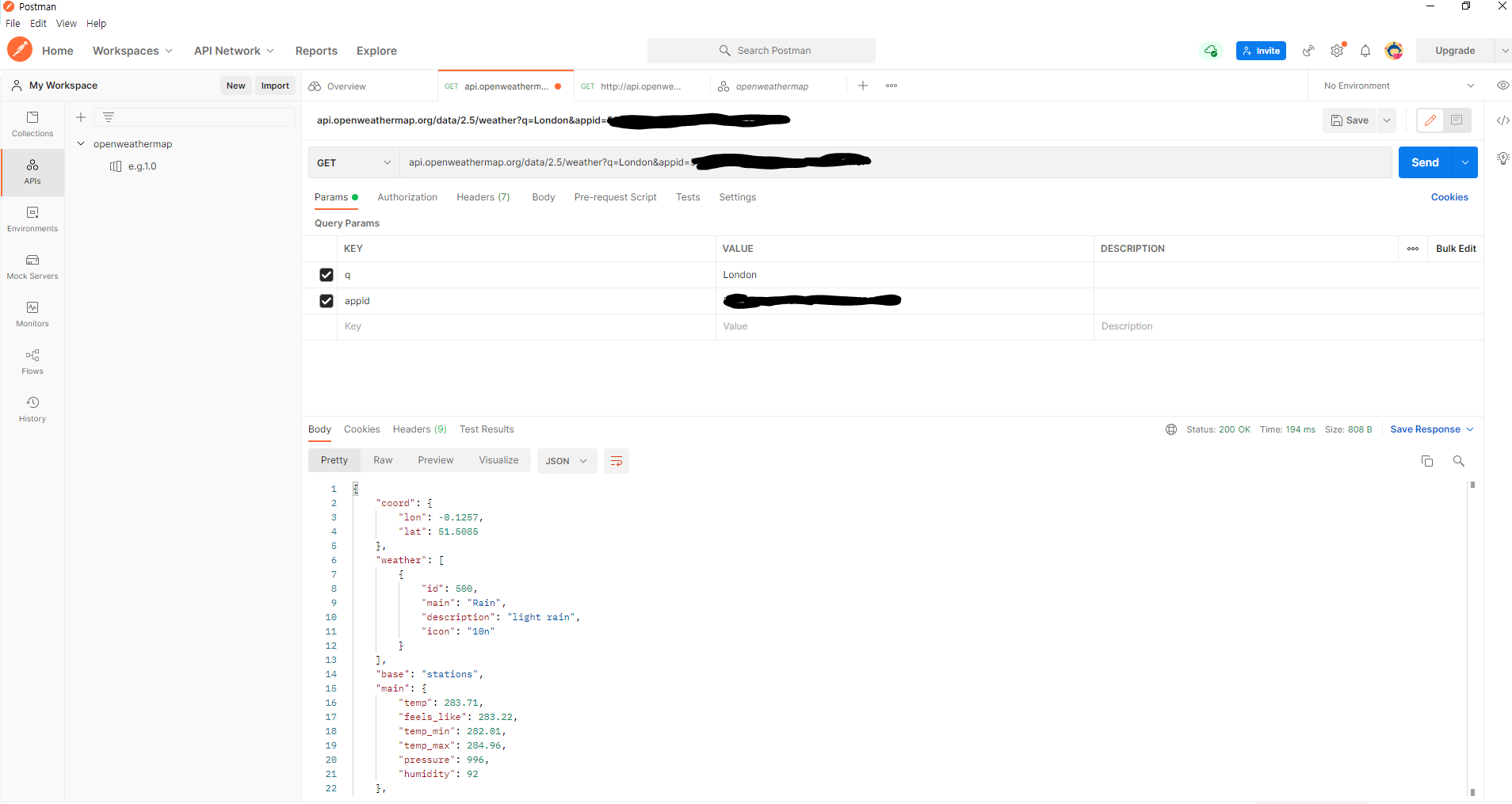
Task: Copy the response body with copy icon
Action: tap(1427, 461)
